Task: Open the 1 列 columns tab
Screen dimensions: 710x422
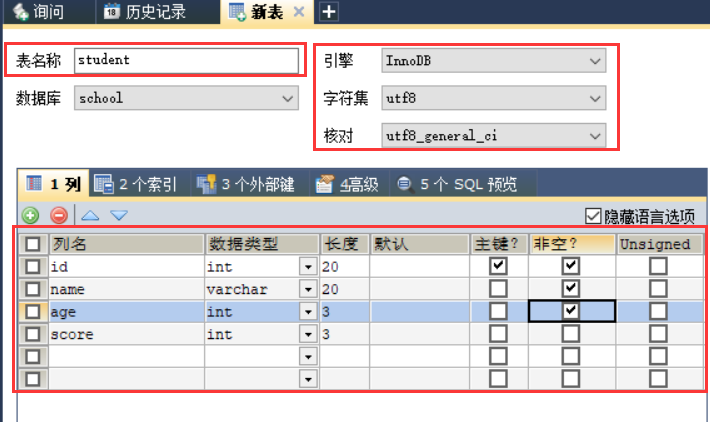Action: [54, 184]
